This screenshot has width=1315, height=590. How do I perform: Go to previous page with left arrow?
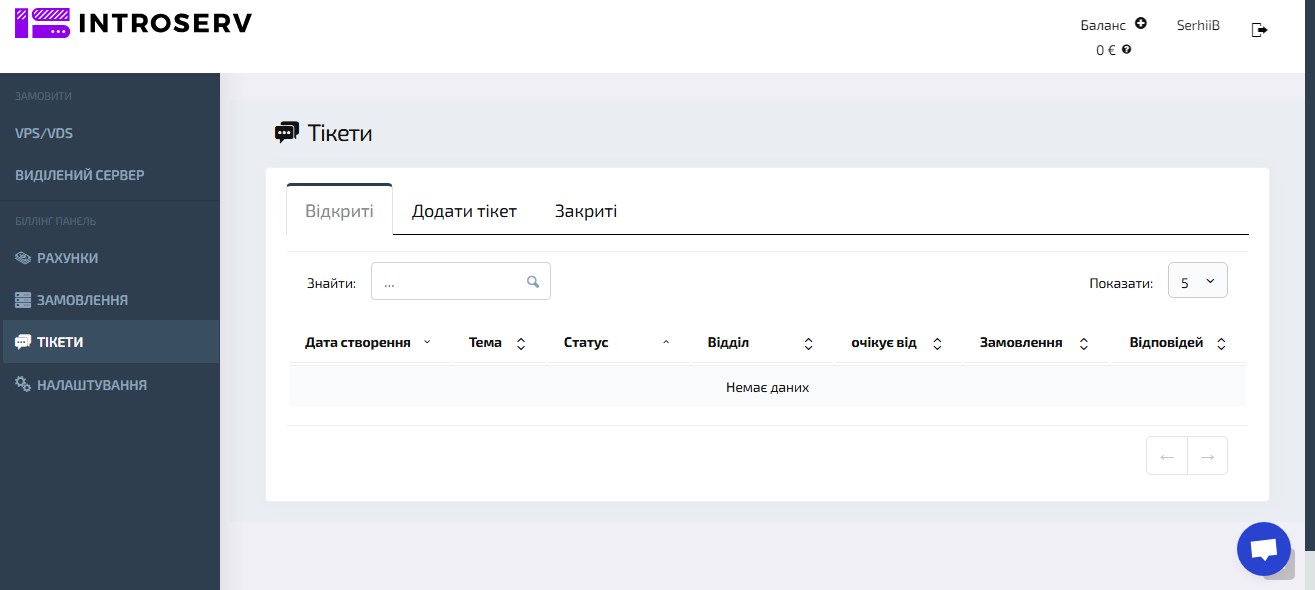pyautogui.click(x=1166, y=456)
